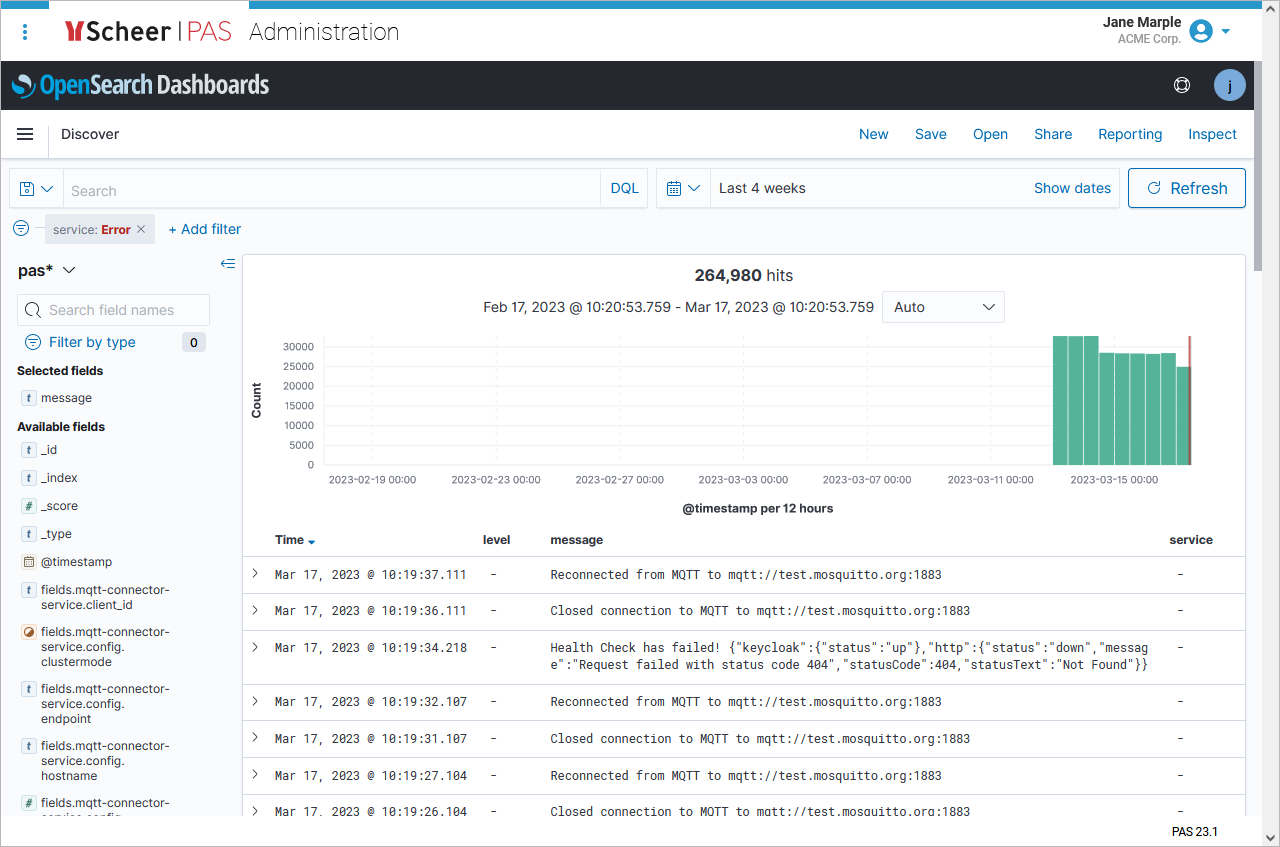Open 'Filter by type' in the fields panel
This screenshot has width=1280, height=847.
90,341
